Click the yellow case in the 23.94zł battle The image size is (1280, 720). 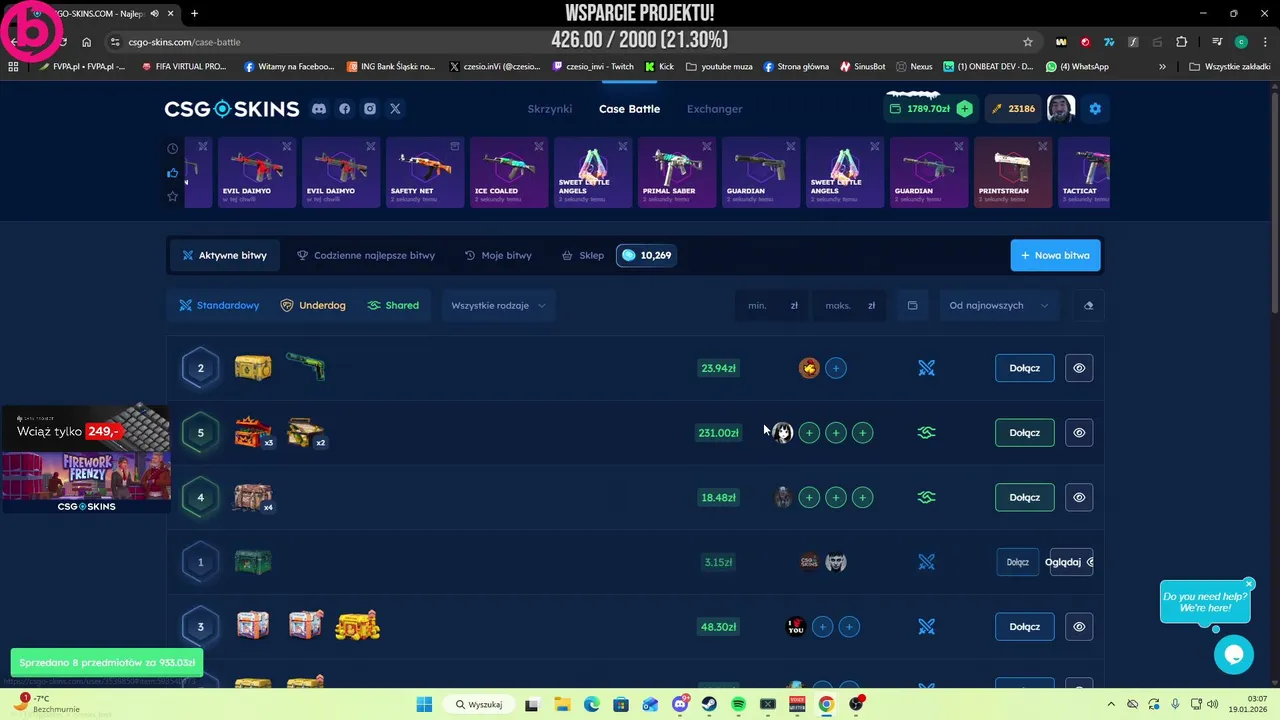tap(253, 368)
